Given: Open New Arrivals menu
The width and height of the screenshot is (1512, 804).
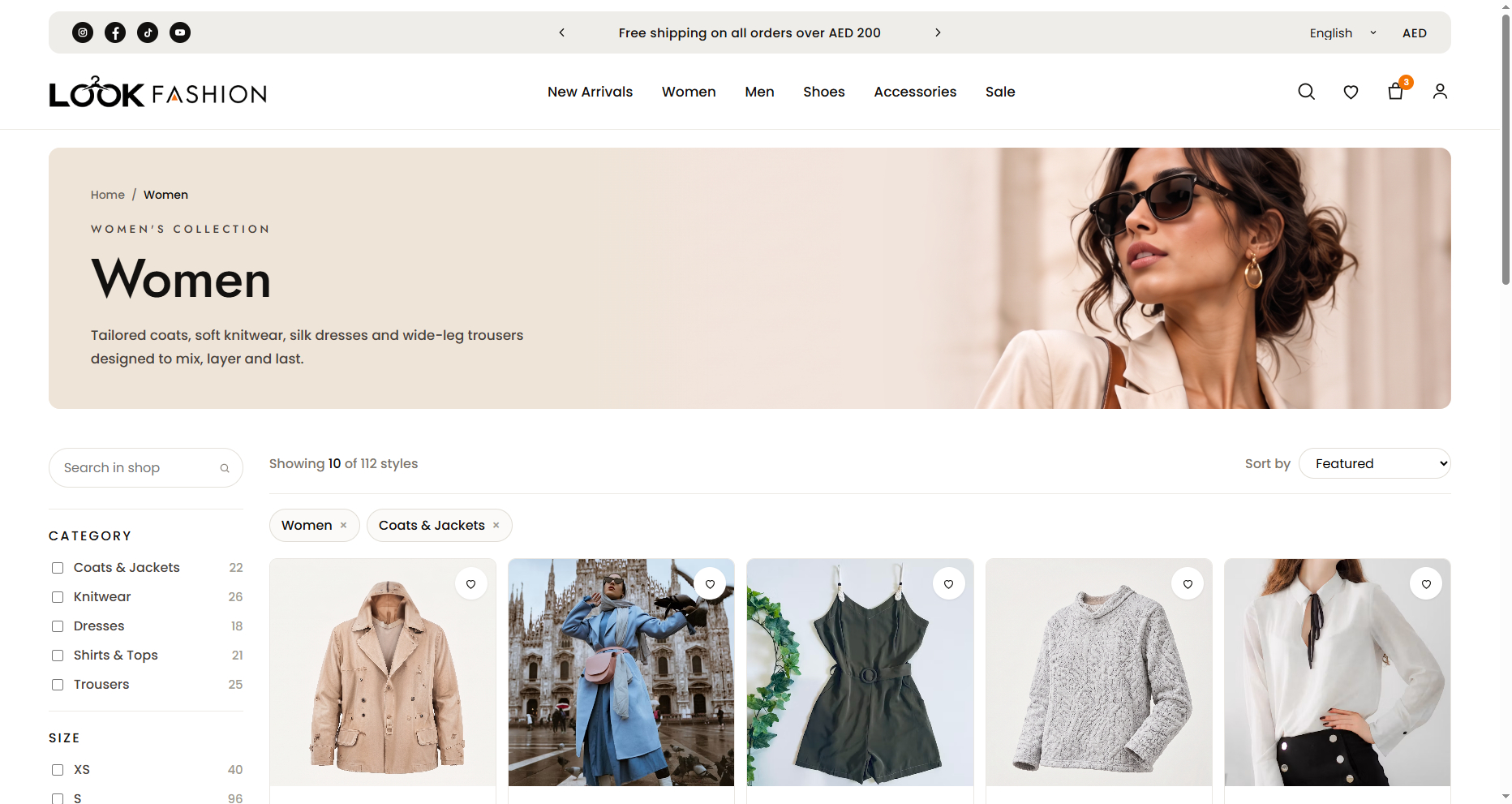Looking at the screenshot, I should (x=590, y=92).
